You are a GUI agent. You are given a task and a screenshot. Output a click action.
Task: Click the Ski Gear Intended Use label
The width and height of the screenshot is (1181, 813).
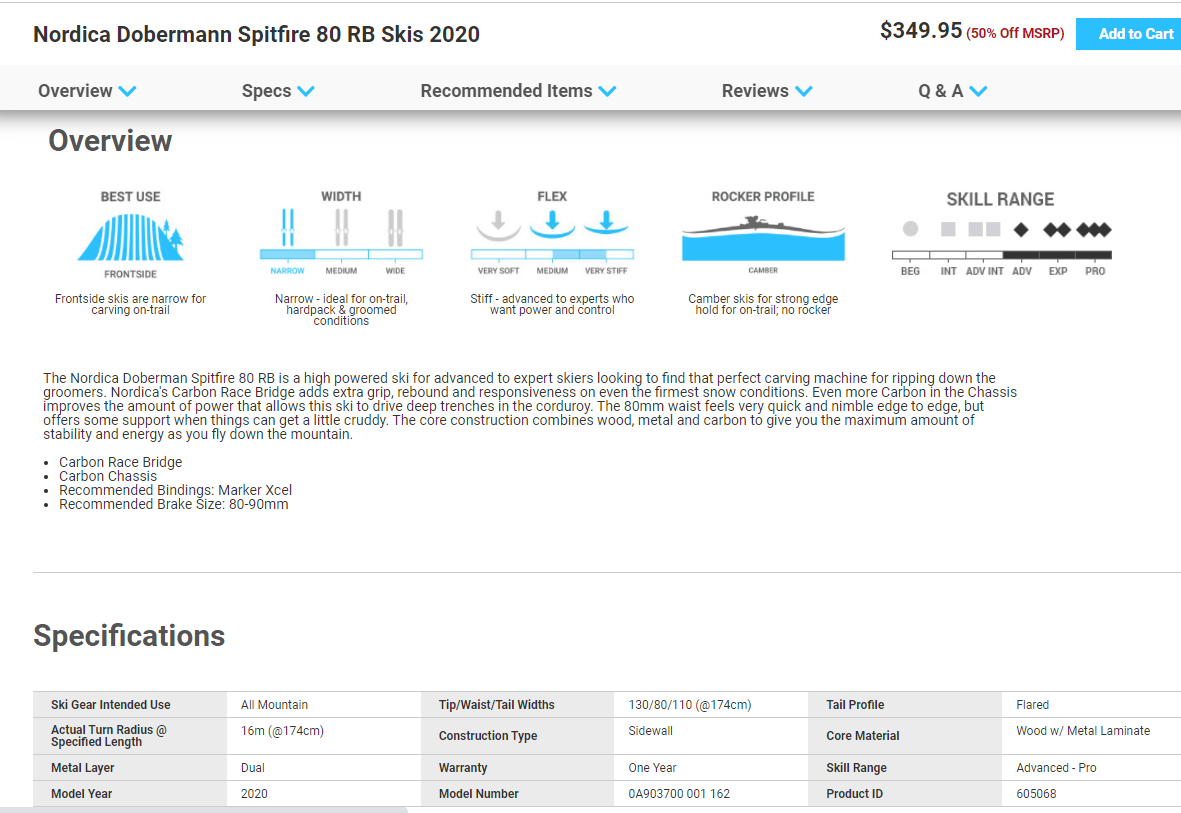tap(111, 704)
